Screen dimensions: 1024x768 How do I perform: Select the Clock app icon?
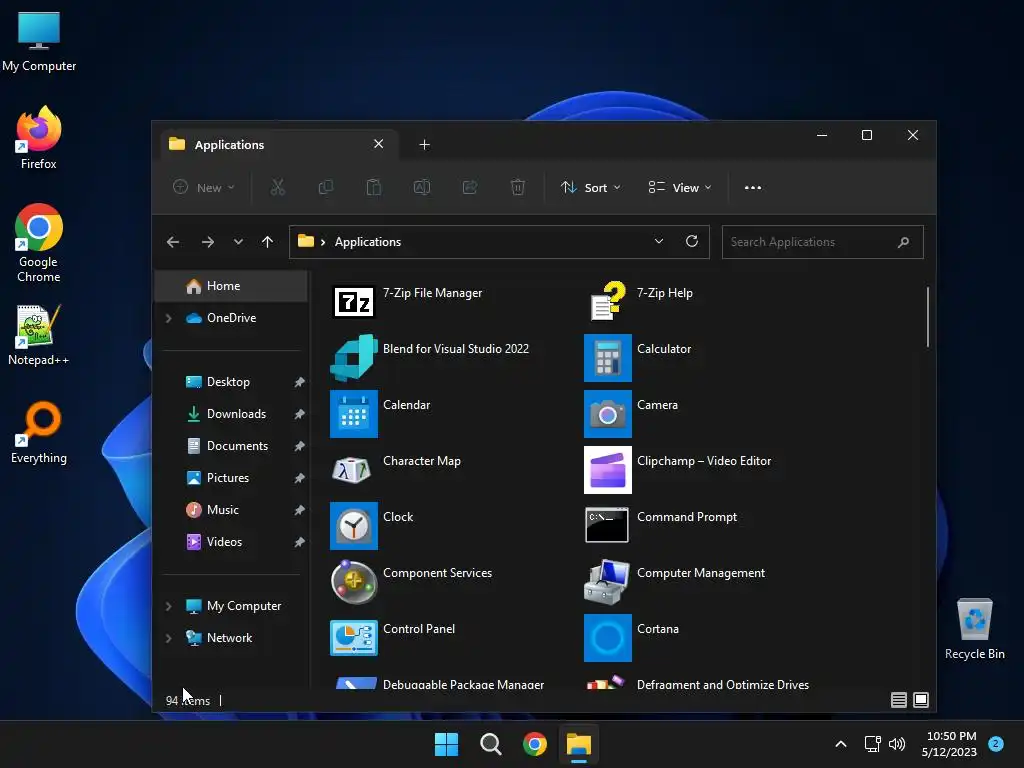point(353,526)
